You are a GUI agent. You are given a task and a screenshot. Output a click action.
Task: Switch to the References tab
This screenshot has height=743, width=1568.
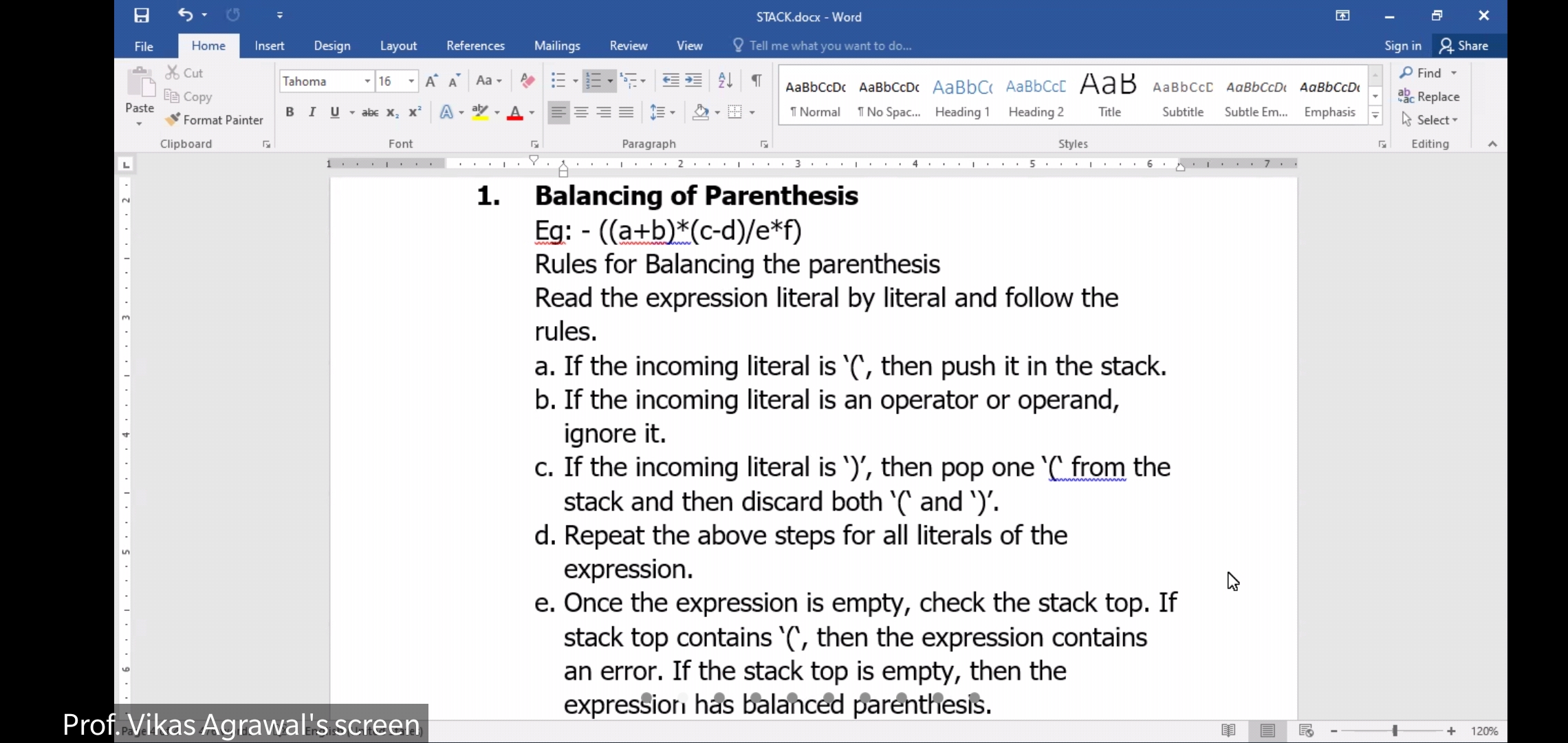(475, 45)
